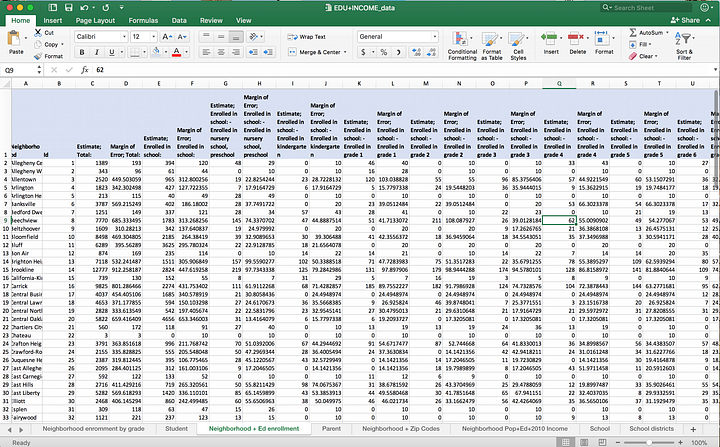Open the Fill dropdown
720x447 pixels.
650,45
